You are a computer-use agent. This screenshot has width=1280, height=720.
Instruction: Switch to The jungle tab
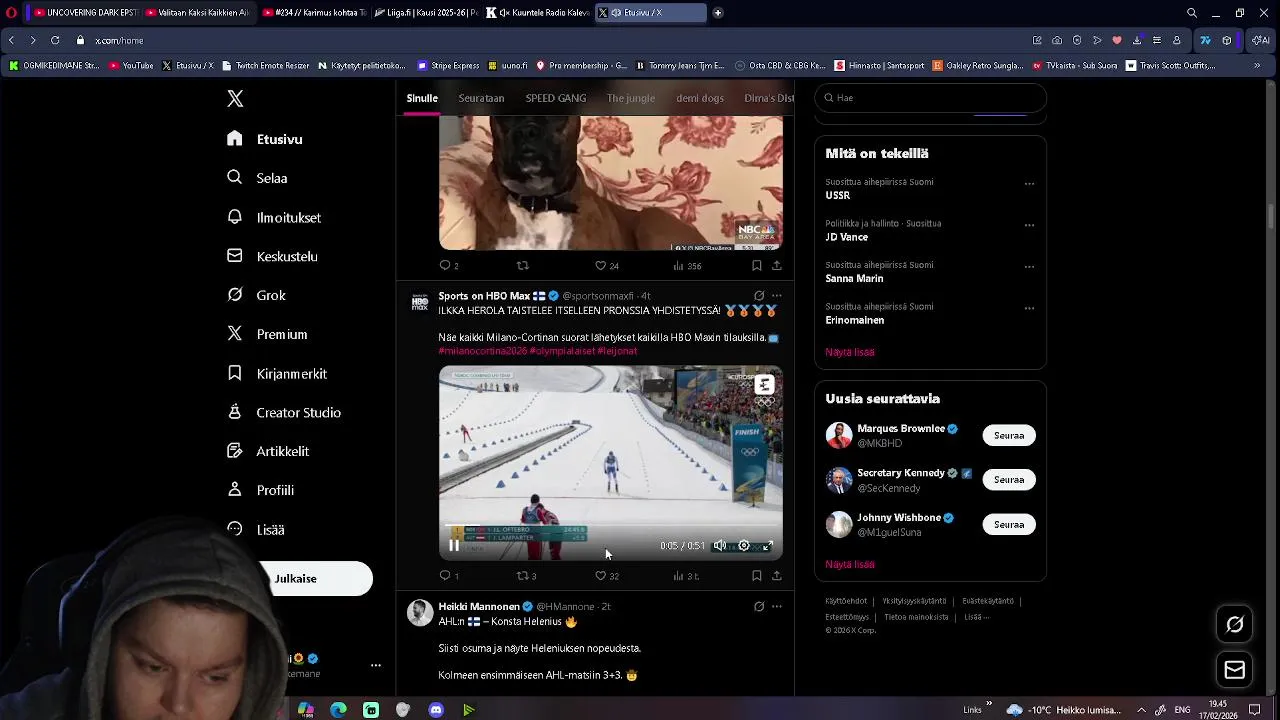coord(631,98)
